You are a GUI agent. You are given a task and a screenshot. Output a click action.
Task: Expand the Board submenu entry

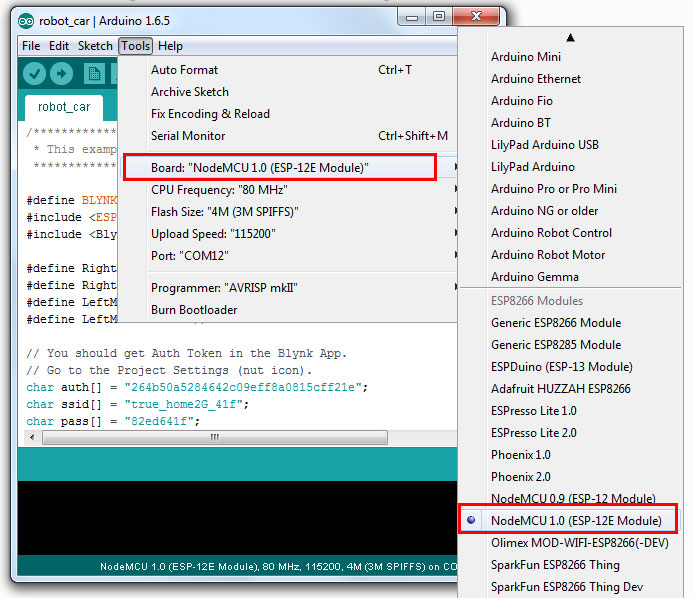289,168
